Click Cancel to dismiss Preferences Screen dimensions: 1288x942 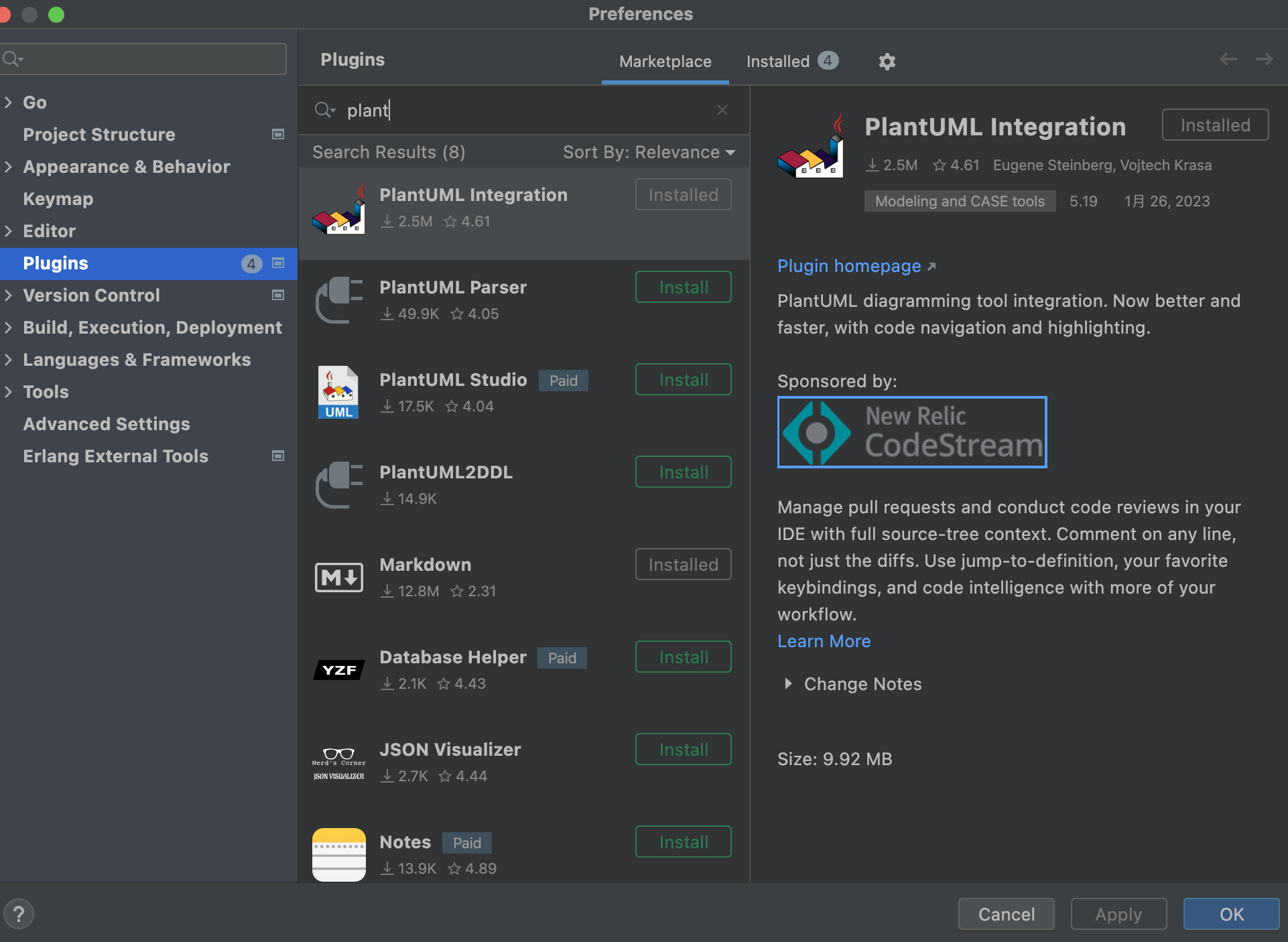coord(1006,914)
